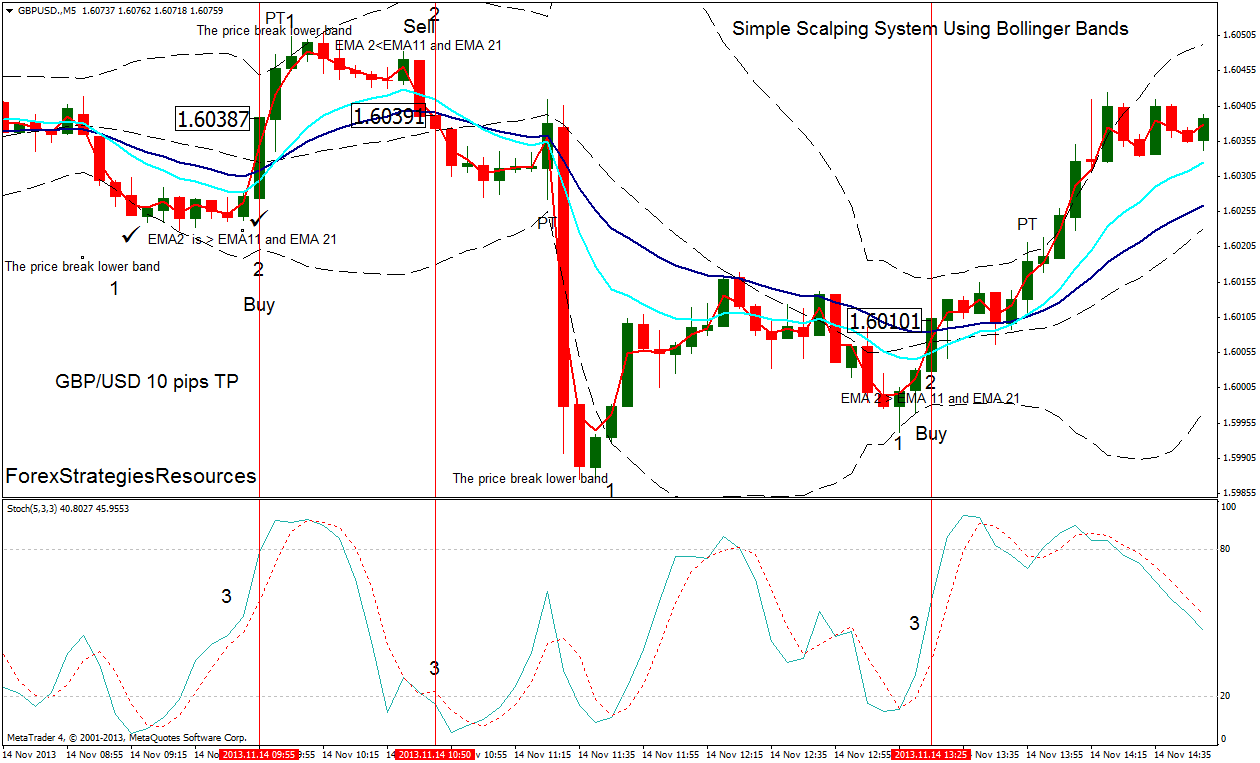Click the 14 Nov 09:15 time axis label
The image size is (1260, 763).
click(x=161, y=754)
